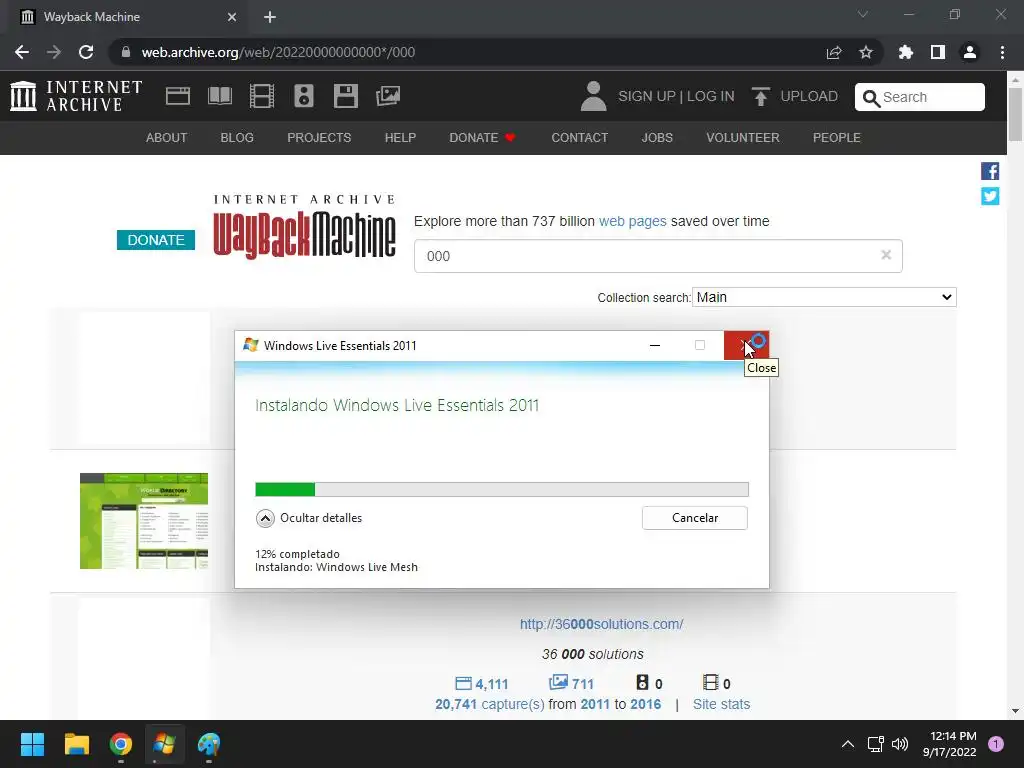Open 20,741 captures link
The image size is (1024, 768).
tap(490, 704)
